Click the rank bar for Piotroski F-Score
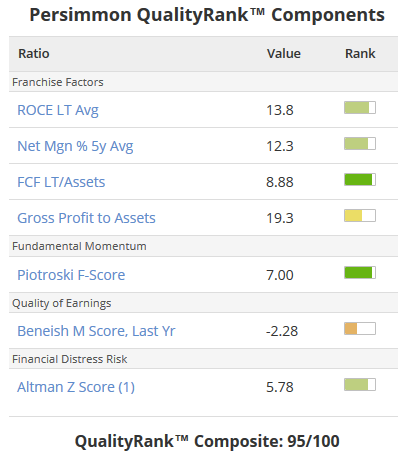The image size is (403, 453). pos(360,273)
